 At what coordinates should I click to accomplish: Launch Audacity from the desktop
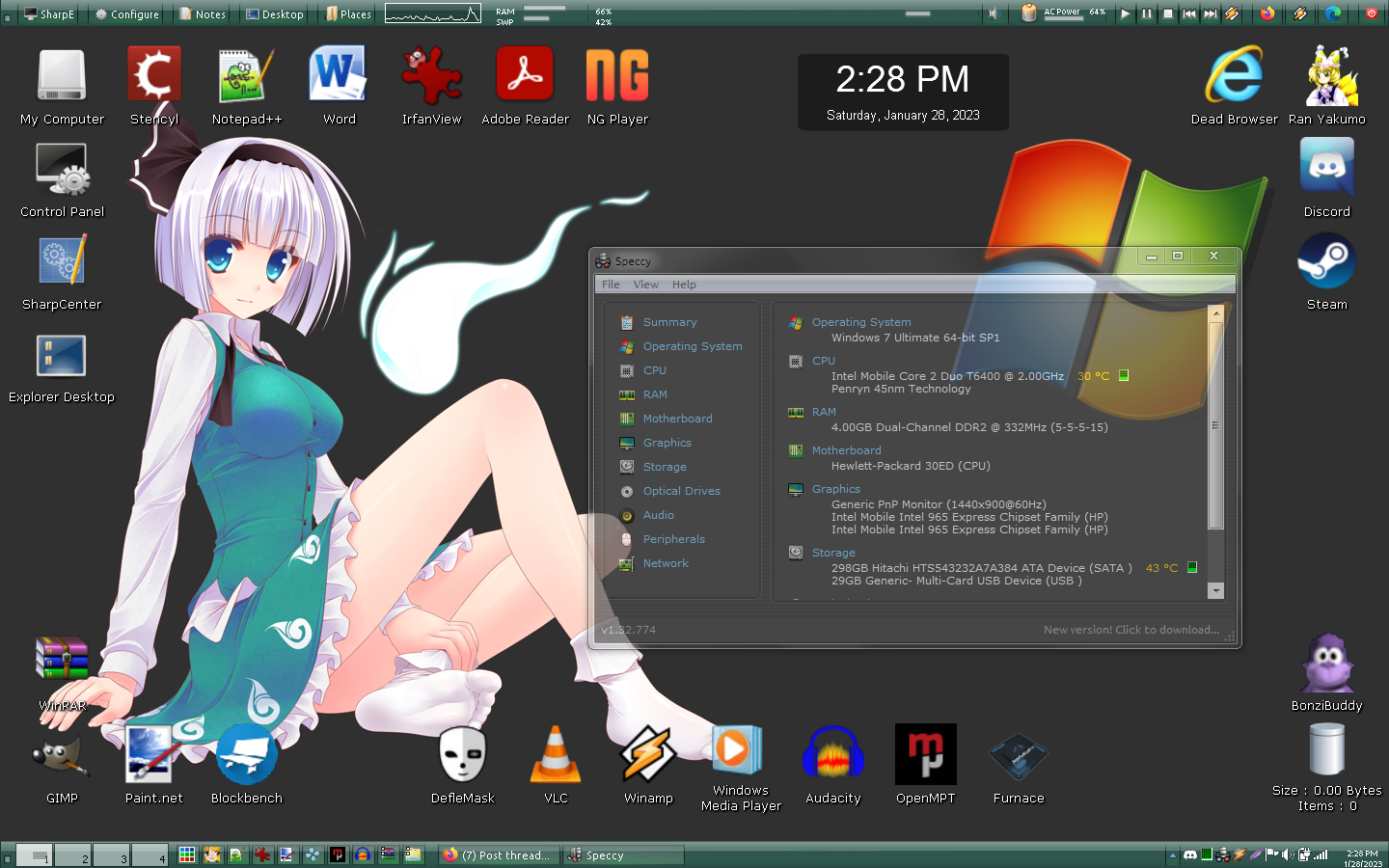tap(833, 766)
